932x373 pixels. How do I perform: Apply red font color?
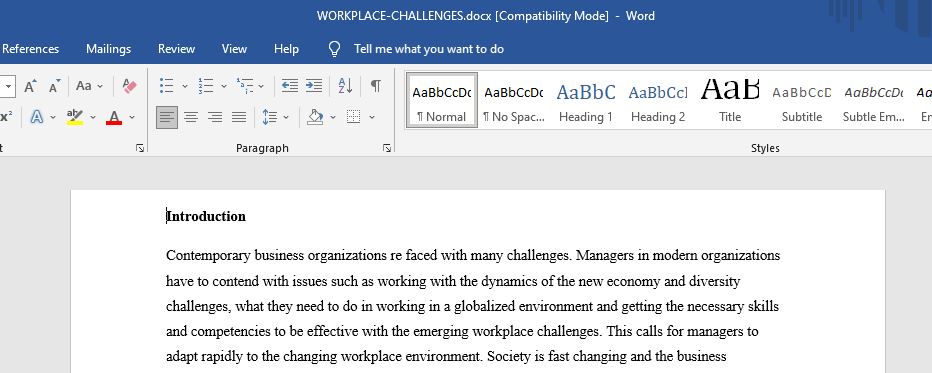coord(114,117)
